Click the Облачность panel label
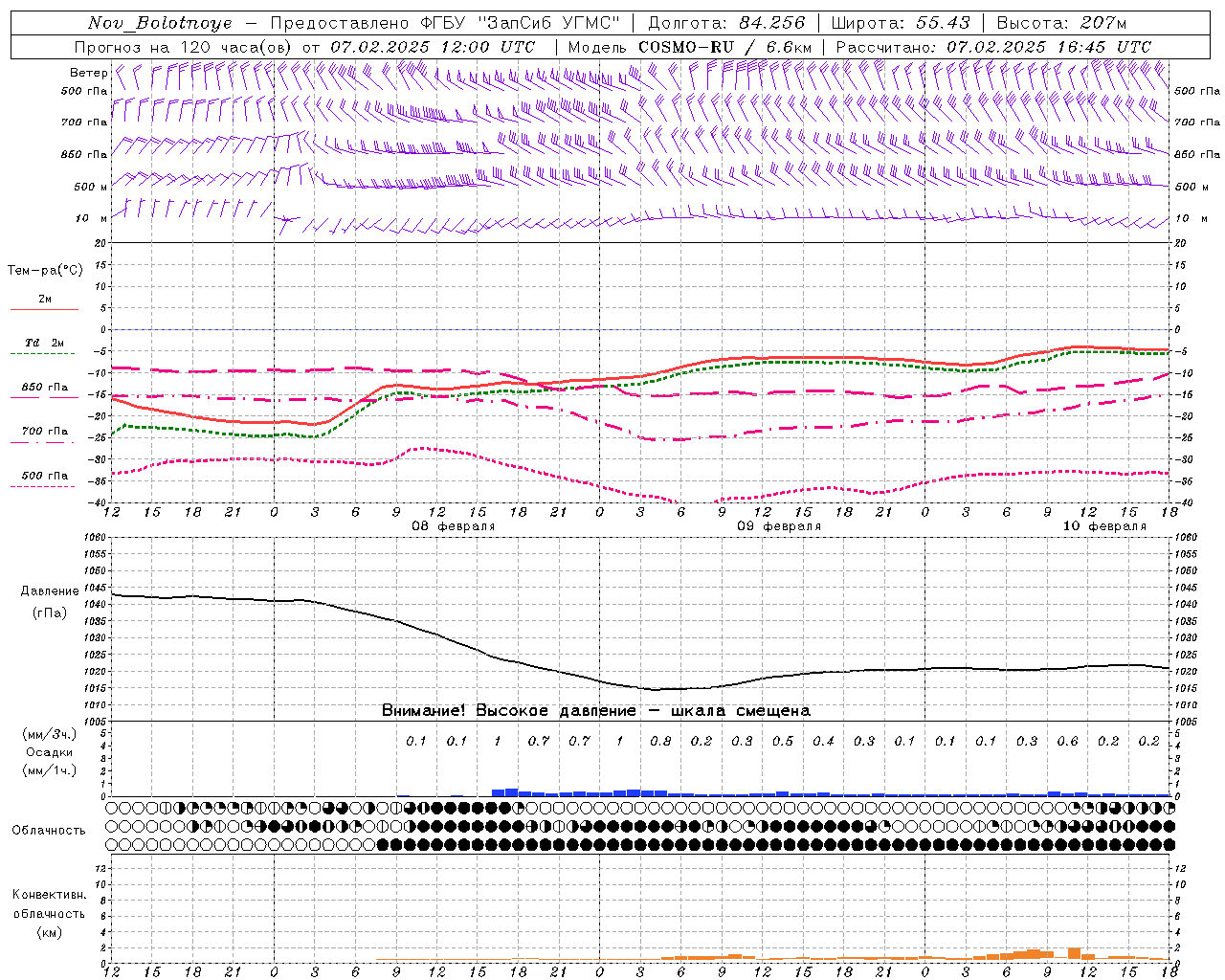 point(48,830)
